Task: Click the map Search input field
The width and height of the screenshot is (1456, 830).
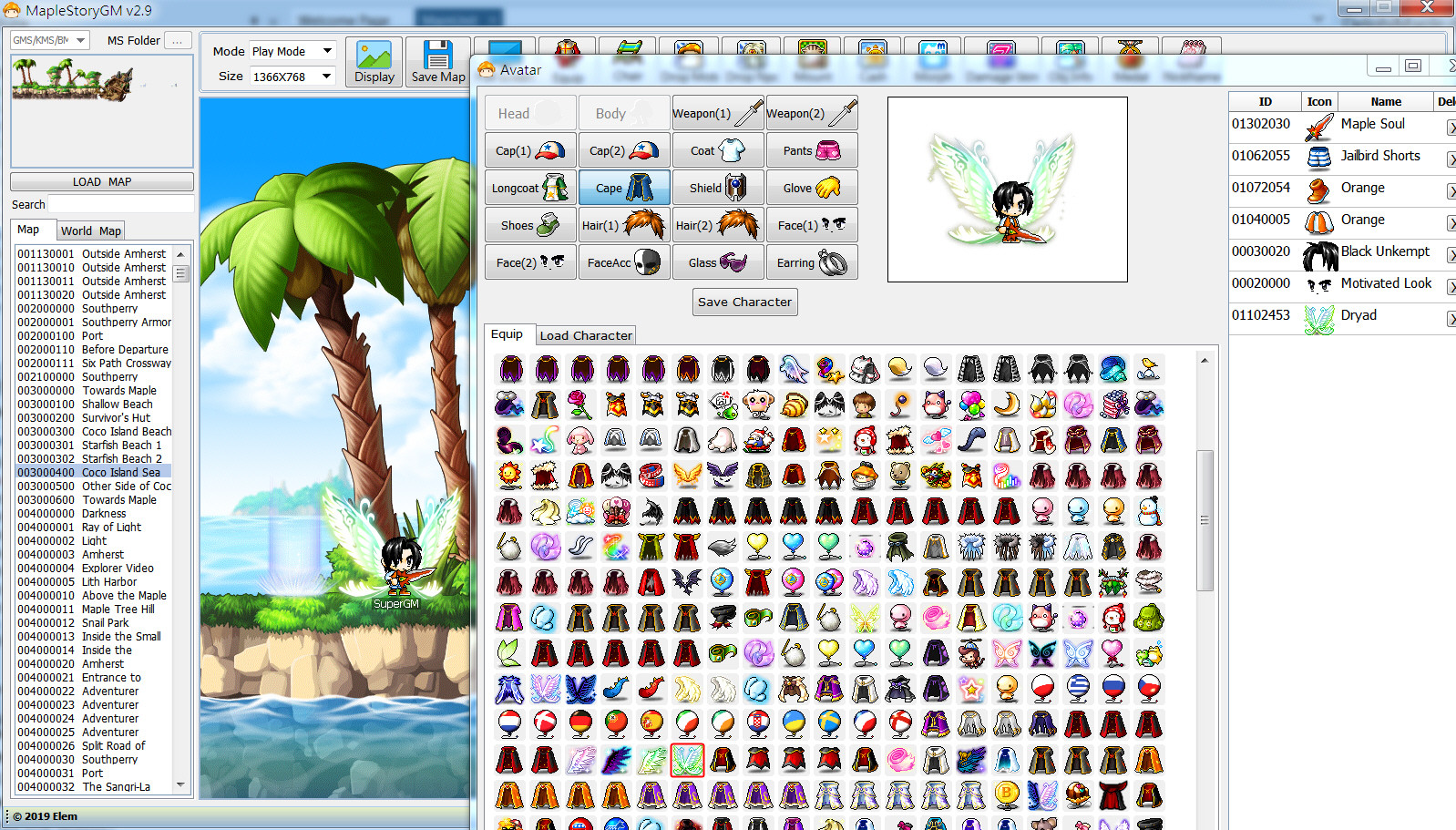Action: tap(120, 204)
